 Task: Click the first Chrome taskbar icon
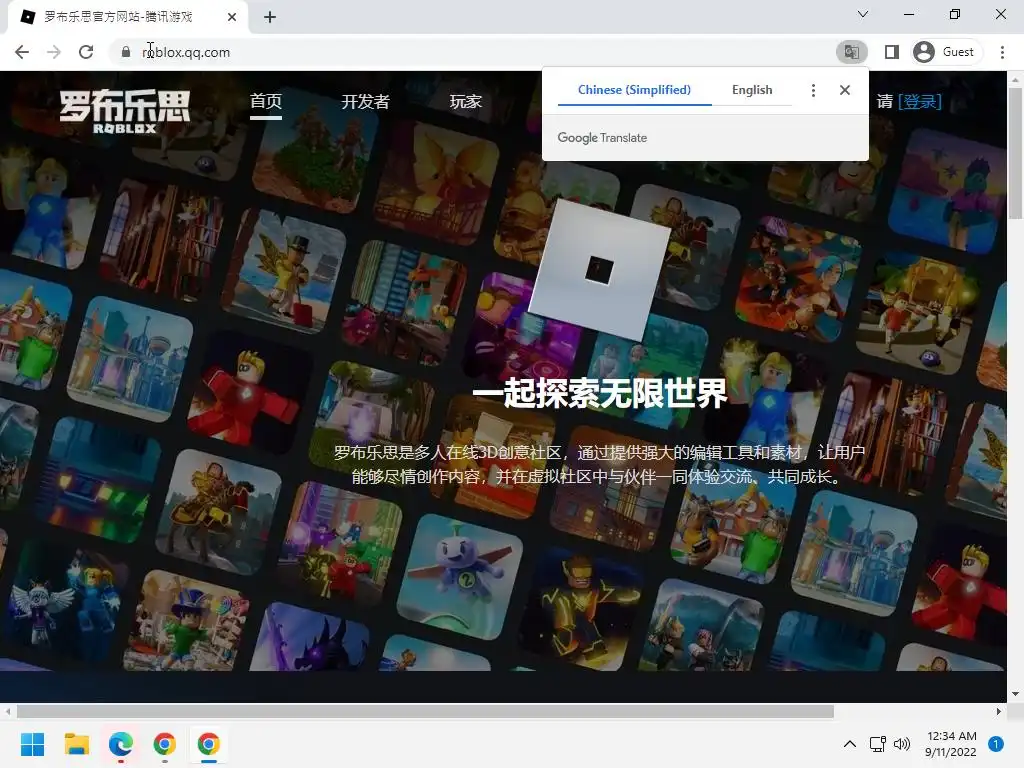click(x=165, y=744)
